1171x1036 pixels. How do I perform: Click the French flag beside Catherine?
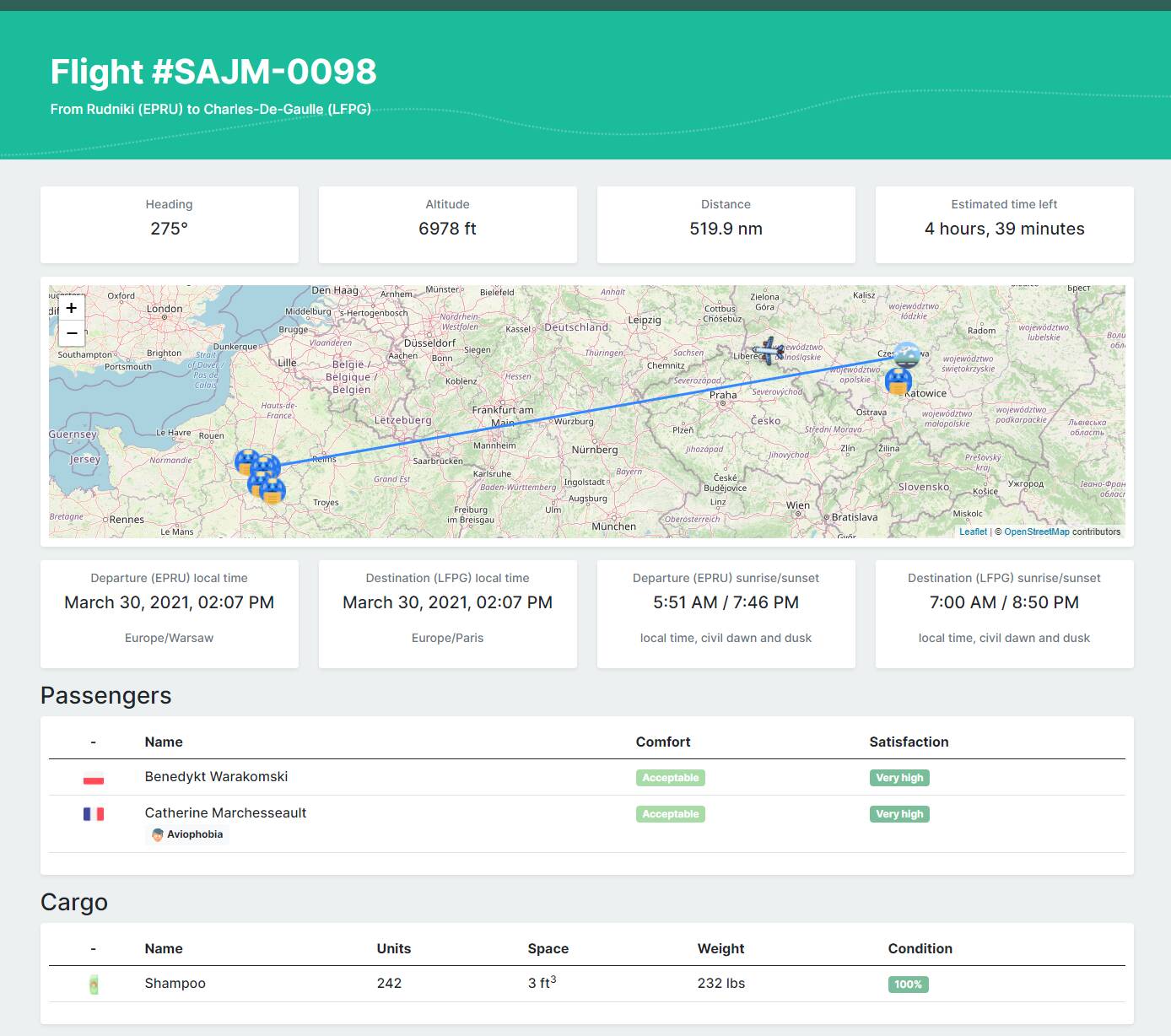click(x=94, y=814)
